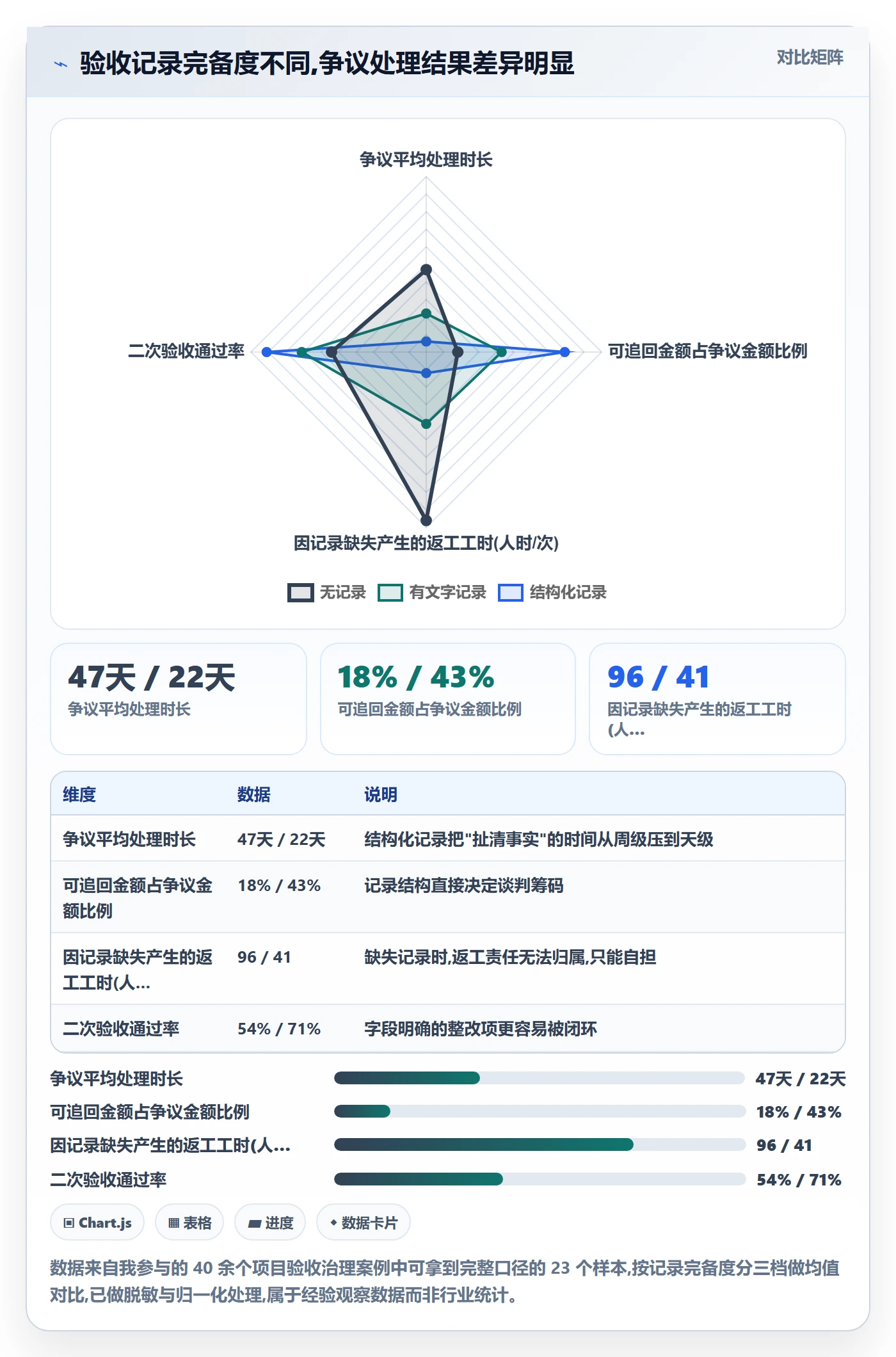
Task: Click the 说明 column header
Action: point(381,794)
